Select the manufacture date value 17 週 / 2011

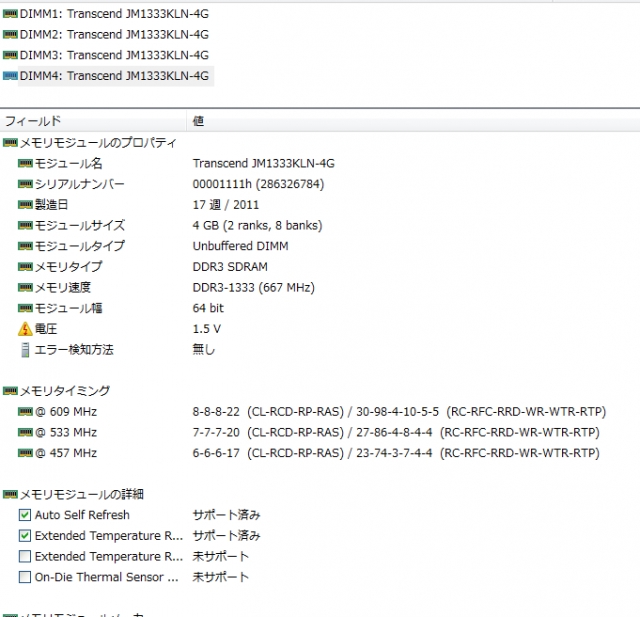(226, 205)
